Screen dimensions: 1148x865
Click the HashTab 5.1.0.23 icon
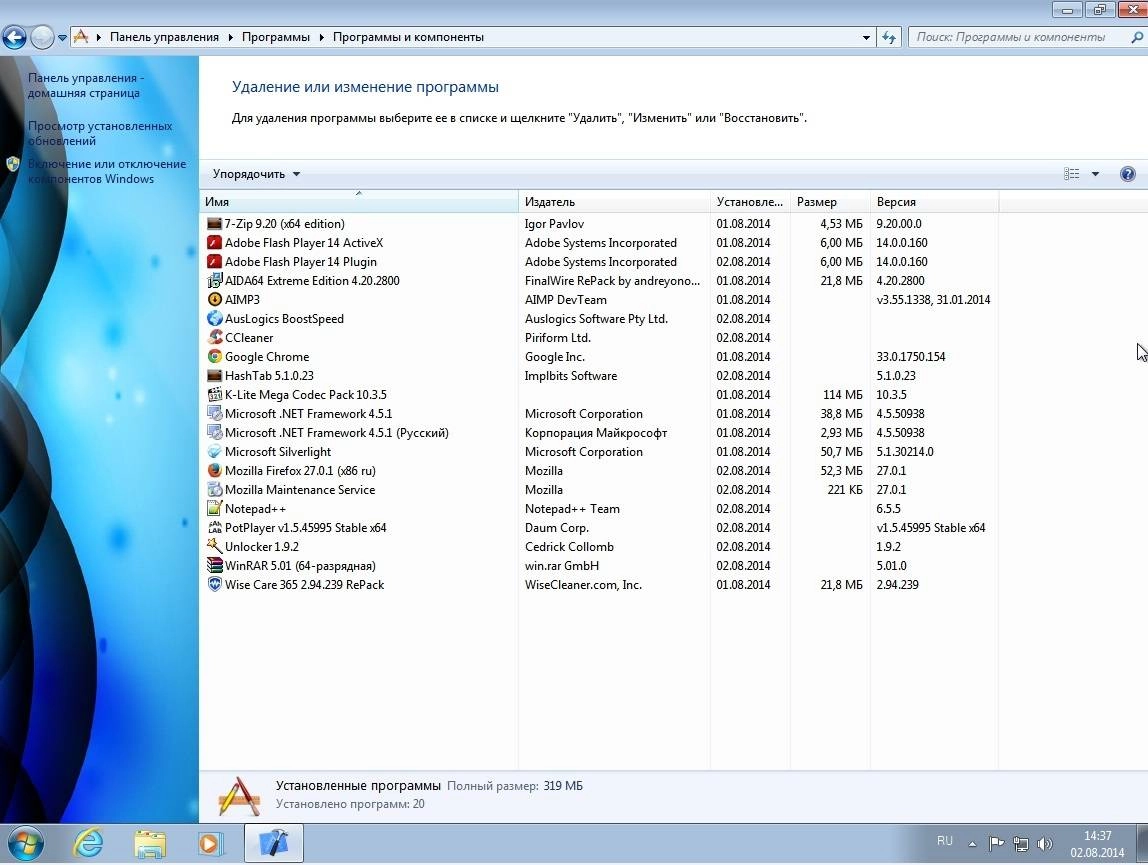point(215,376)
